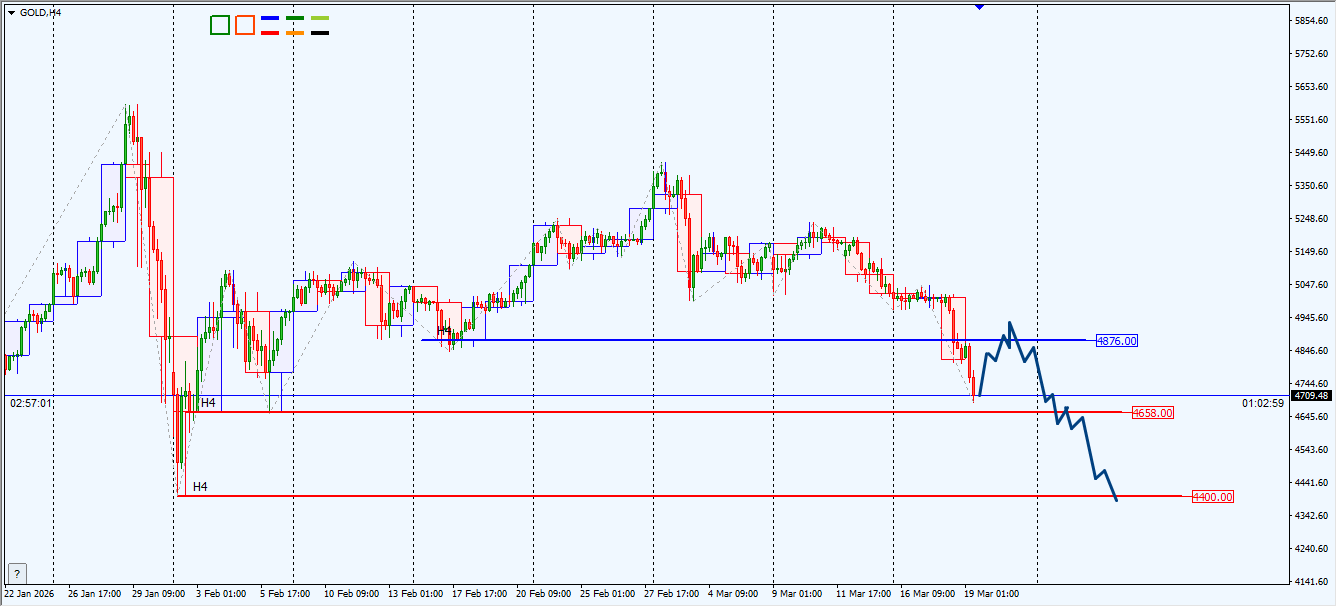Click the orange square outline icon
The width and height of the screenshot is (1336, 606).
[x=245, y=25]
